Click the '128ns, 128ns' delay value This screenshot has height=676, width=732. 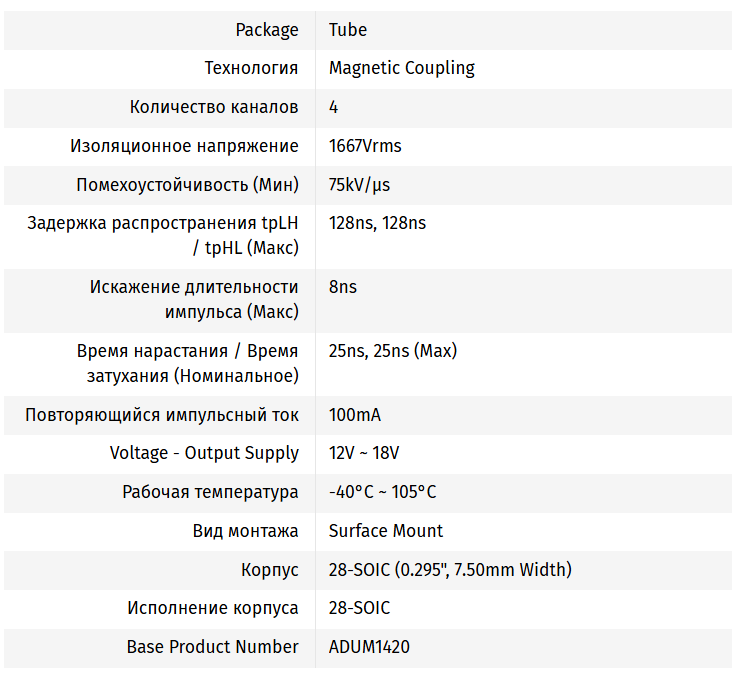pos(377,223)
